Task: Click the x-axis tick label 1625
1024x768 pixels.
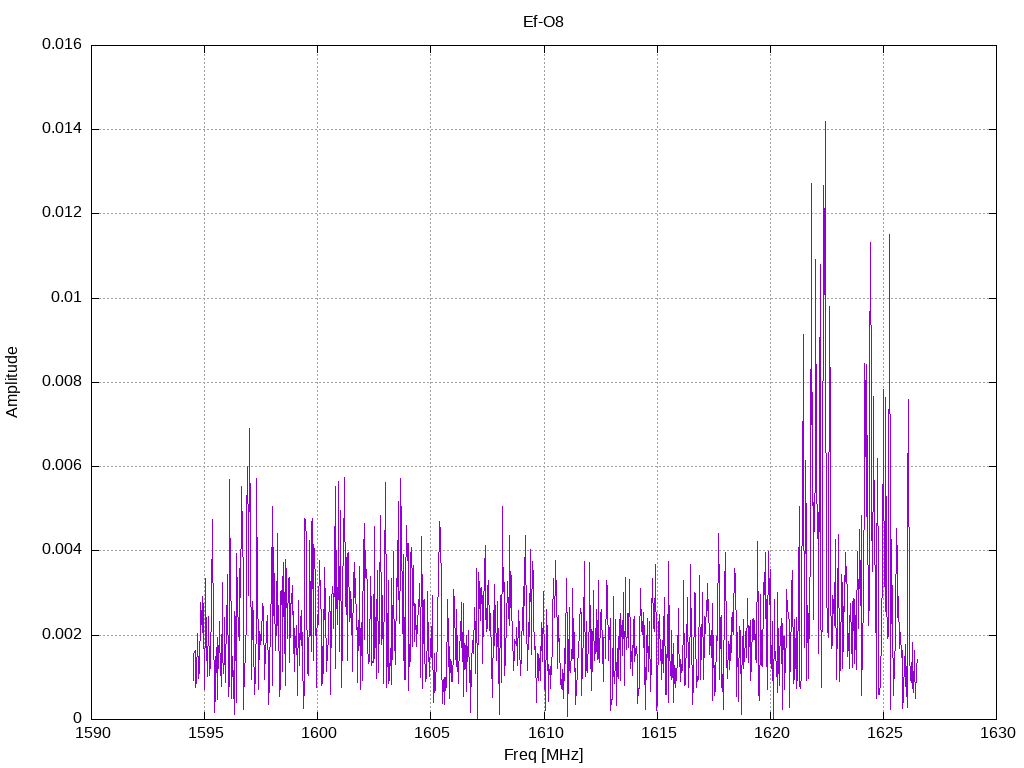Action: click(x=884, y=733)
